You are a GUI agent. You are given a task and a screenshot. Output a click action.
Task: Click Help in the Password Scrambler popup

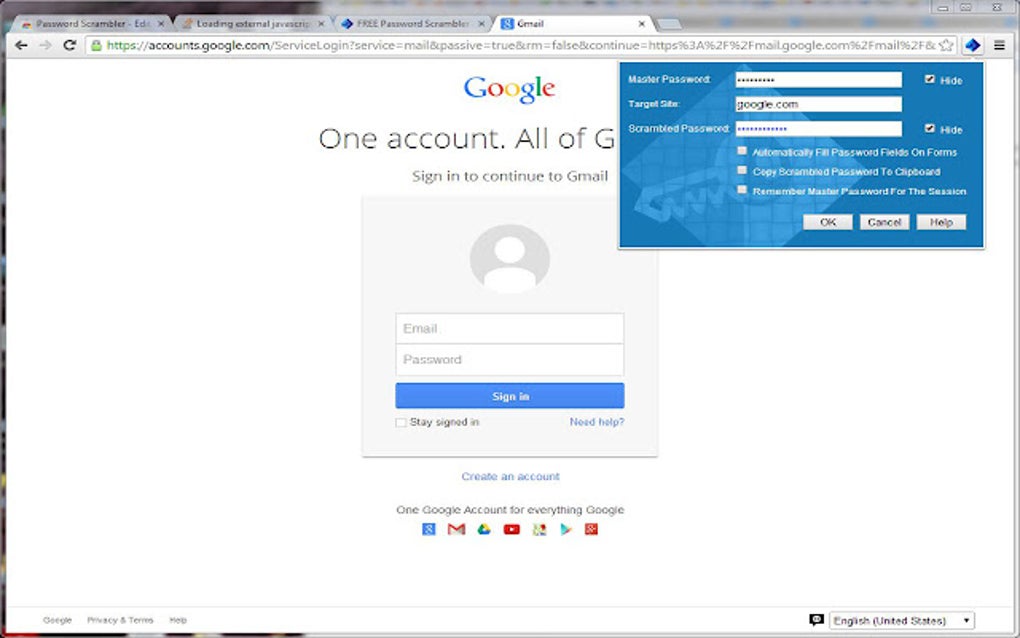[x=941, y=222]
